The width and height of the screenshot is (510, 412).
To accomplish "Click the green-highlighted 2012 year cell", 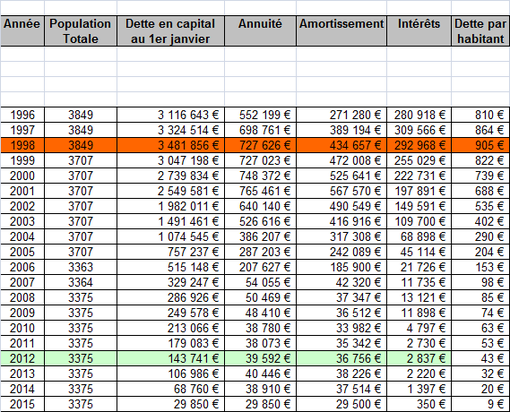I will [22, 358].
